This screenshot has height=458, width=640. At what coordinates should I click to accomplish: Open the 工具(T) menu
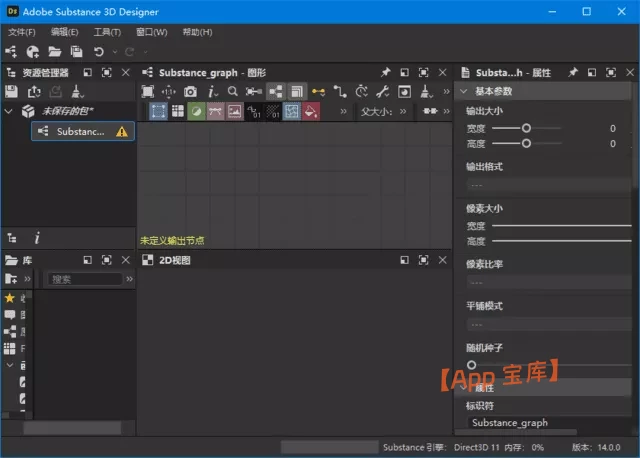[x=108, y=32]
